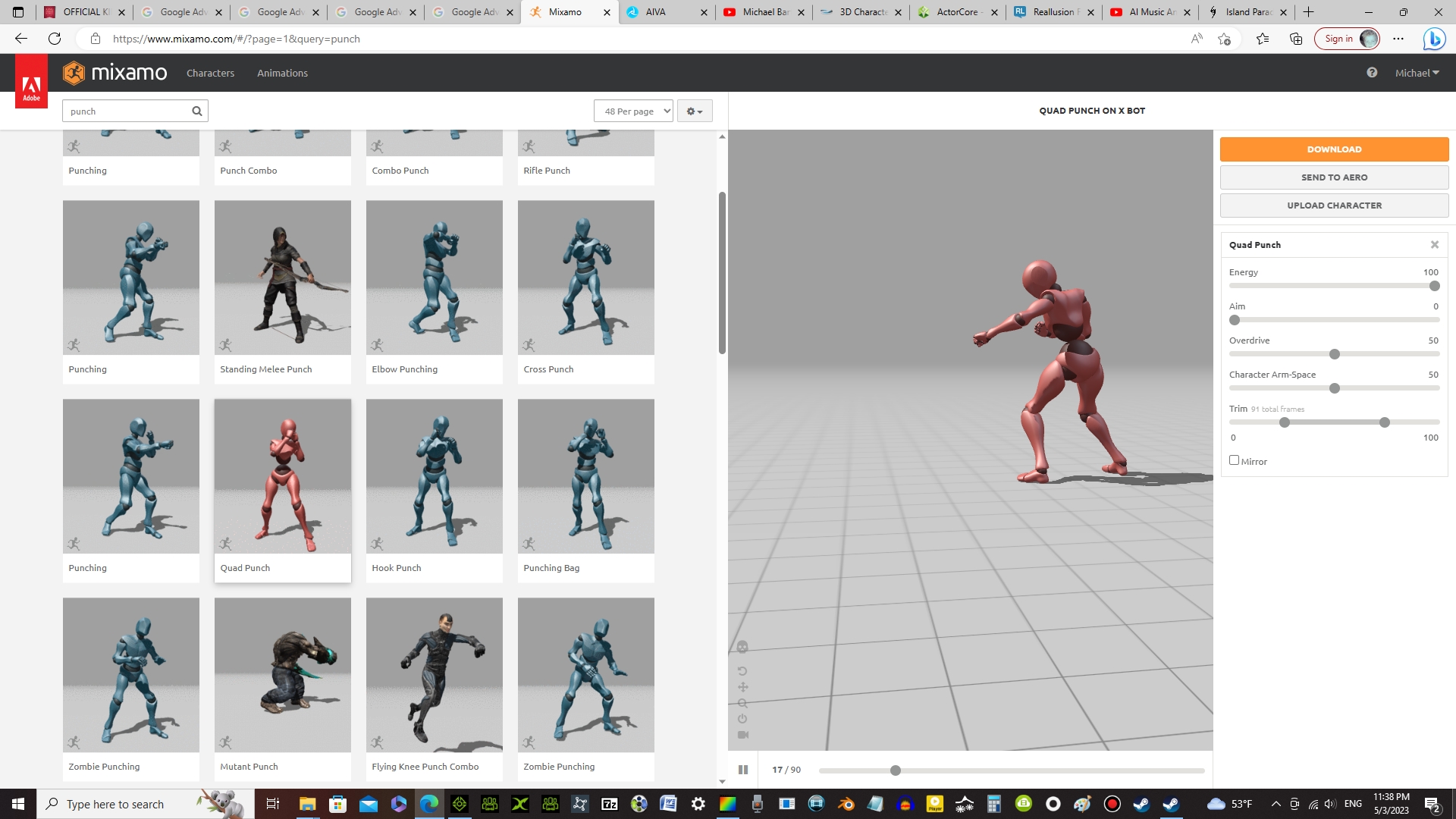Click the read aloud icon in address bar

(1197, 39)
